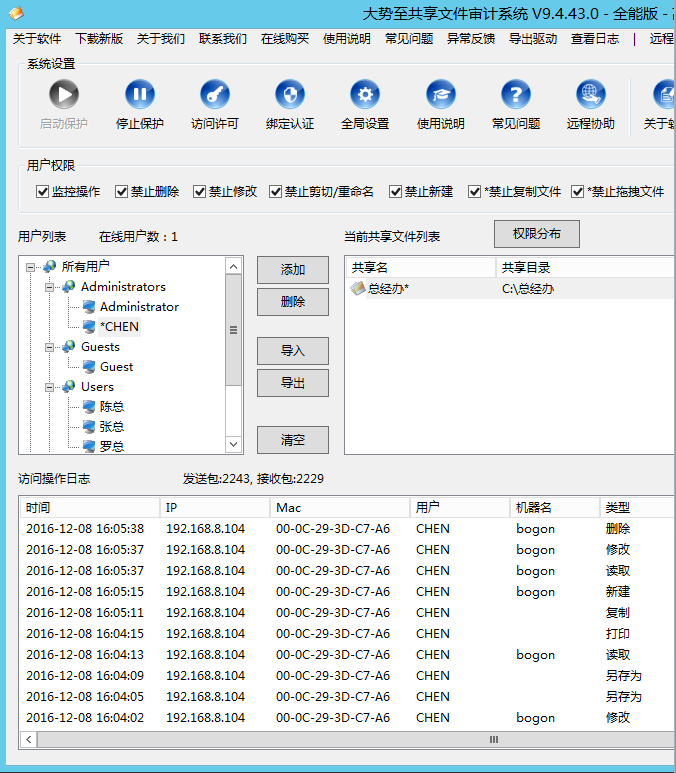Click the 清空 button
This screenshot has height=773, width=676.
point(292,439)
